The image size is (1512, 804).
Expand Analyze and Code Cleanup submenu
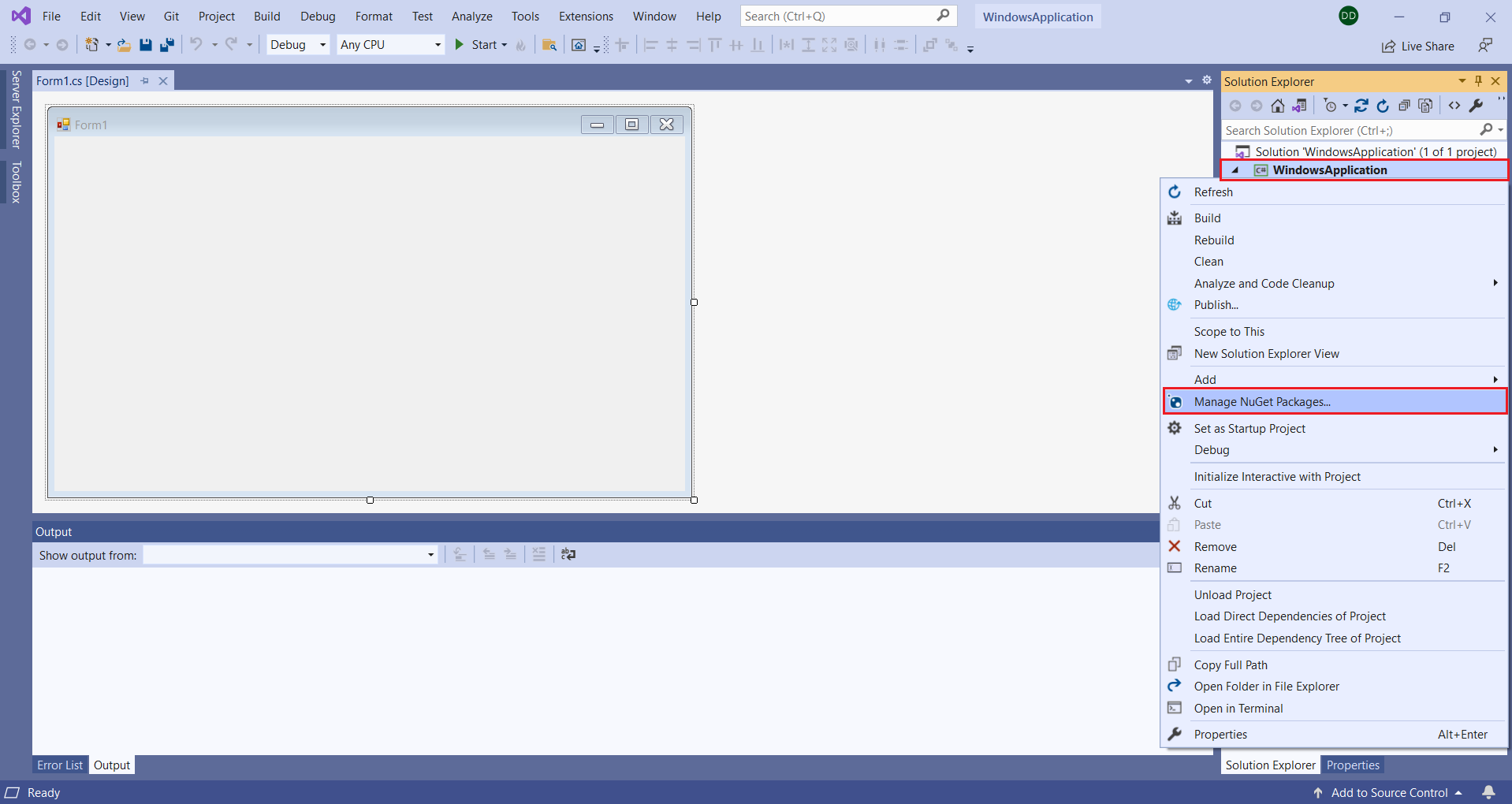[x=1334, y=284]
